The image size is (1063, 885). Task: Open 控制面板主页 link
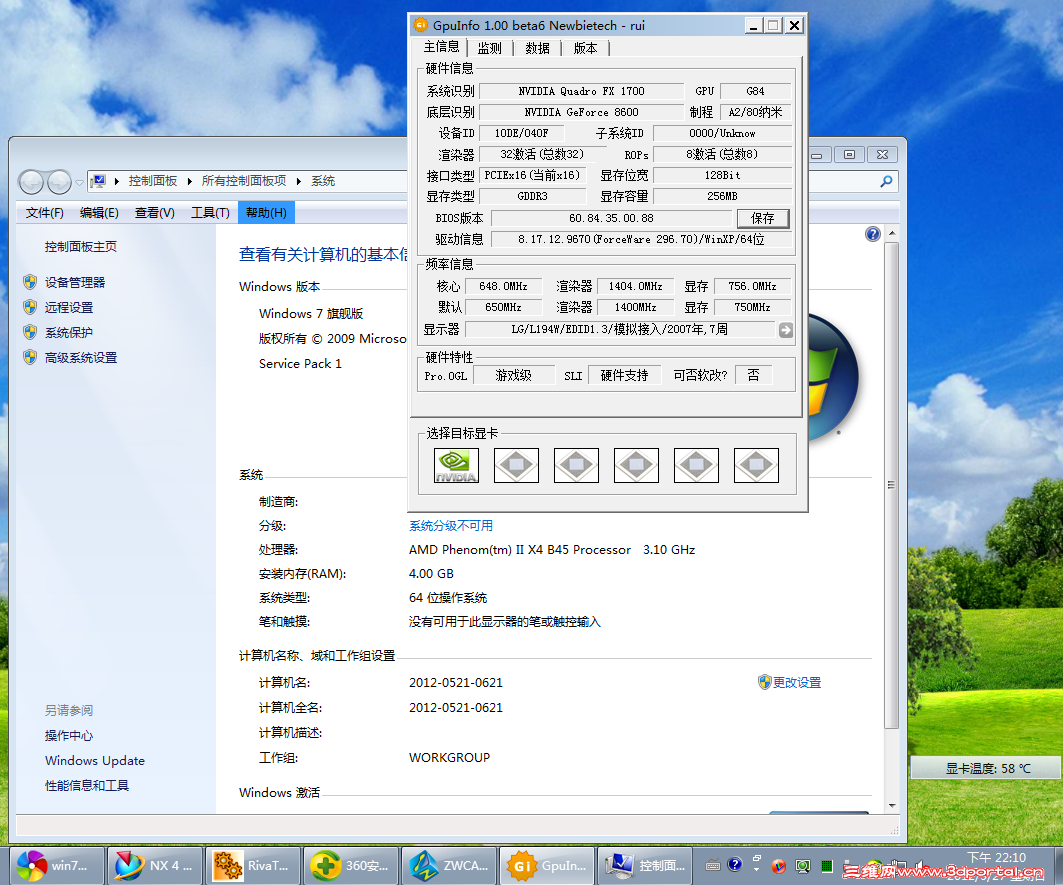coord(81,247)
